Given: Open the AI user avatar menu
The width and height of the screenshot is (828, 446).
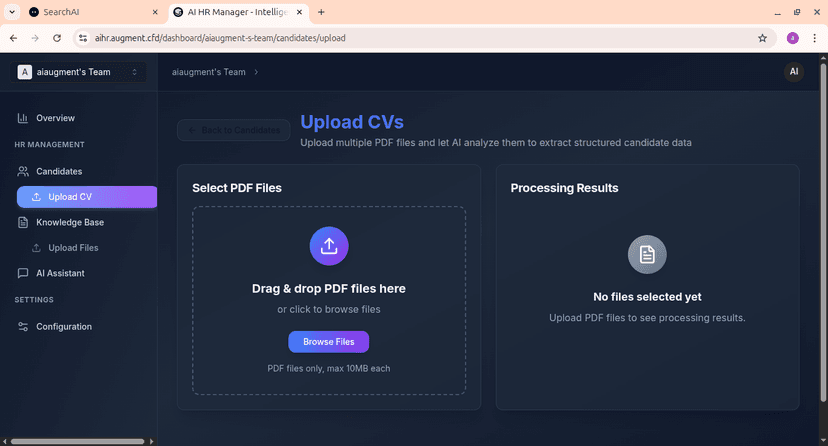Looking at the screenshot, I should [793, 72].
